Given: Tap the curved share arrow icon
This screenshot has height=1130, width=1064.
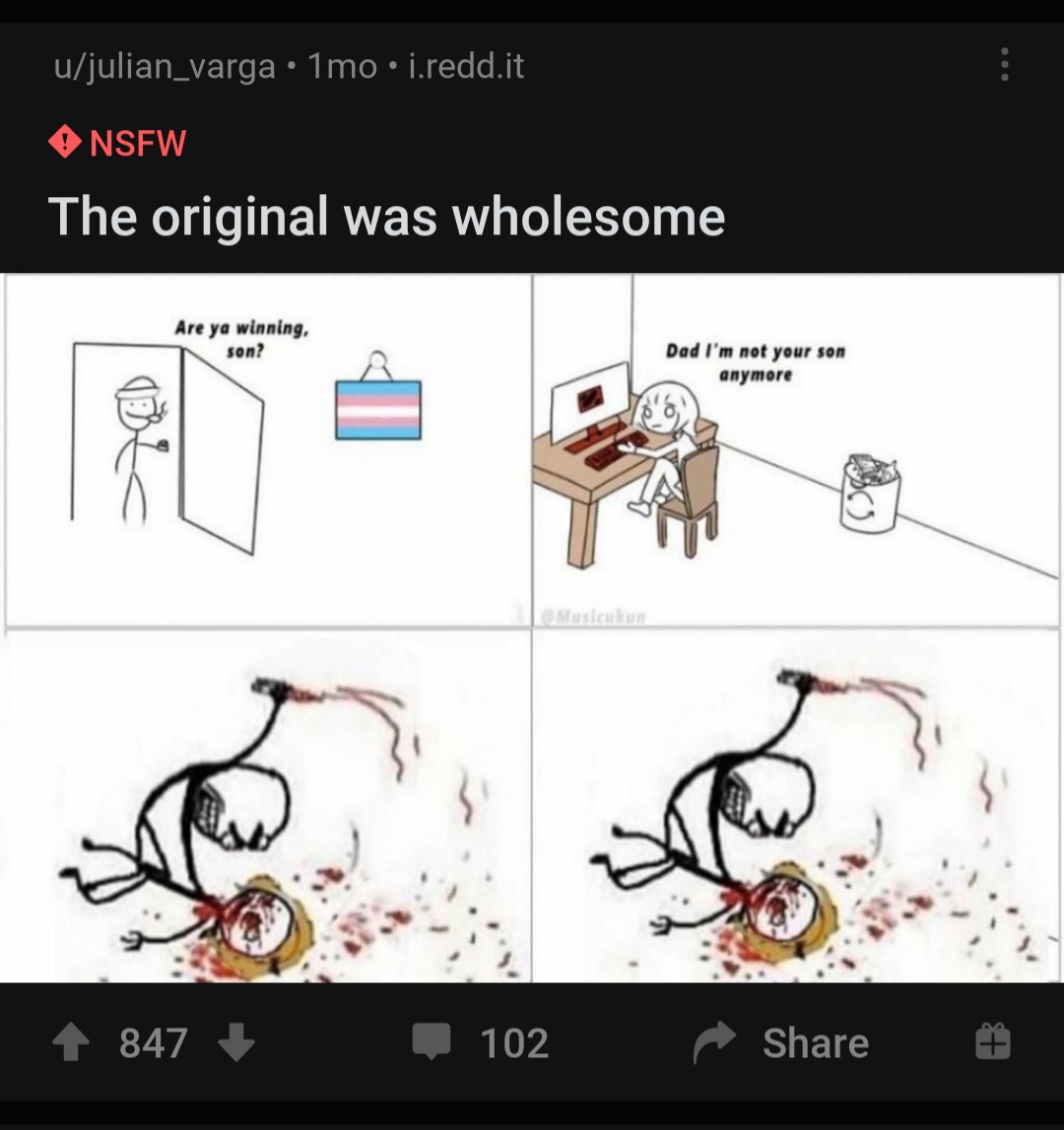Looking at the screenshot, I should pyautogui.click(x=714, y=1042).
